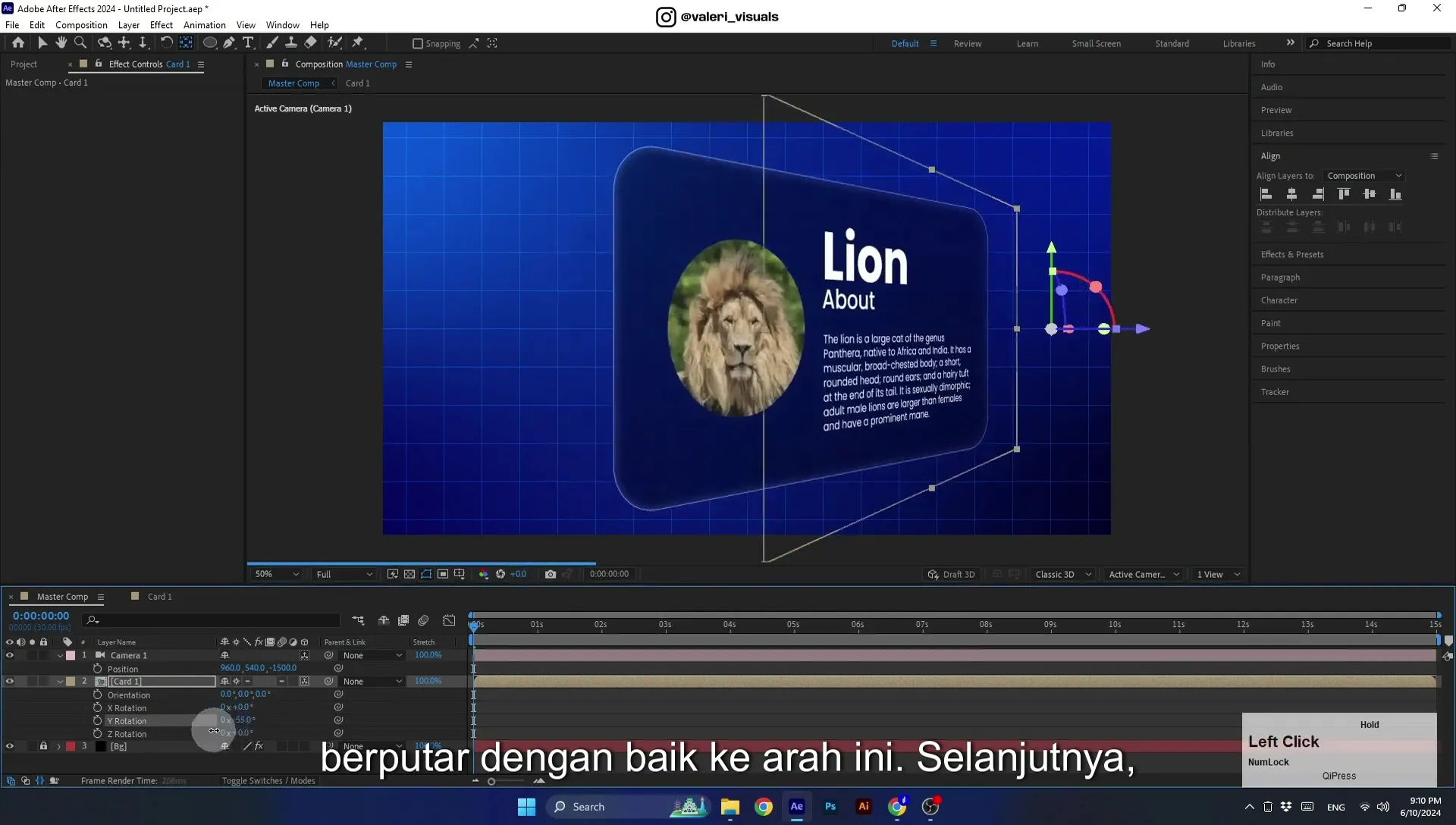Screen dimensions: 1456x825
Task: Select the Hand tool
Action: (x=61, y=43)
